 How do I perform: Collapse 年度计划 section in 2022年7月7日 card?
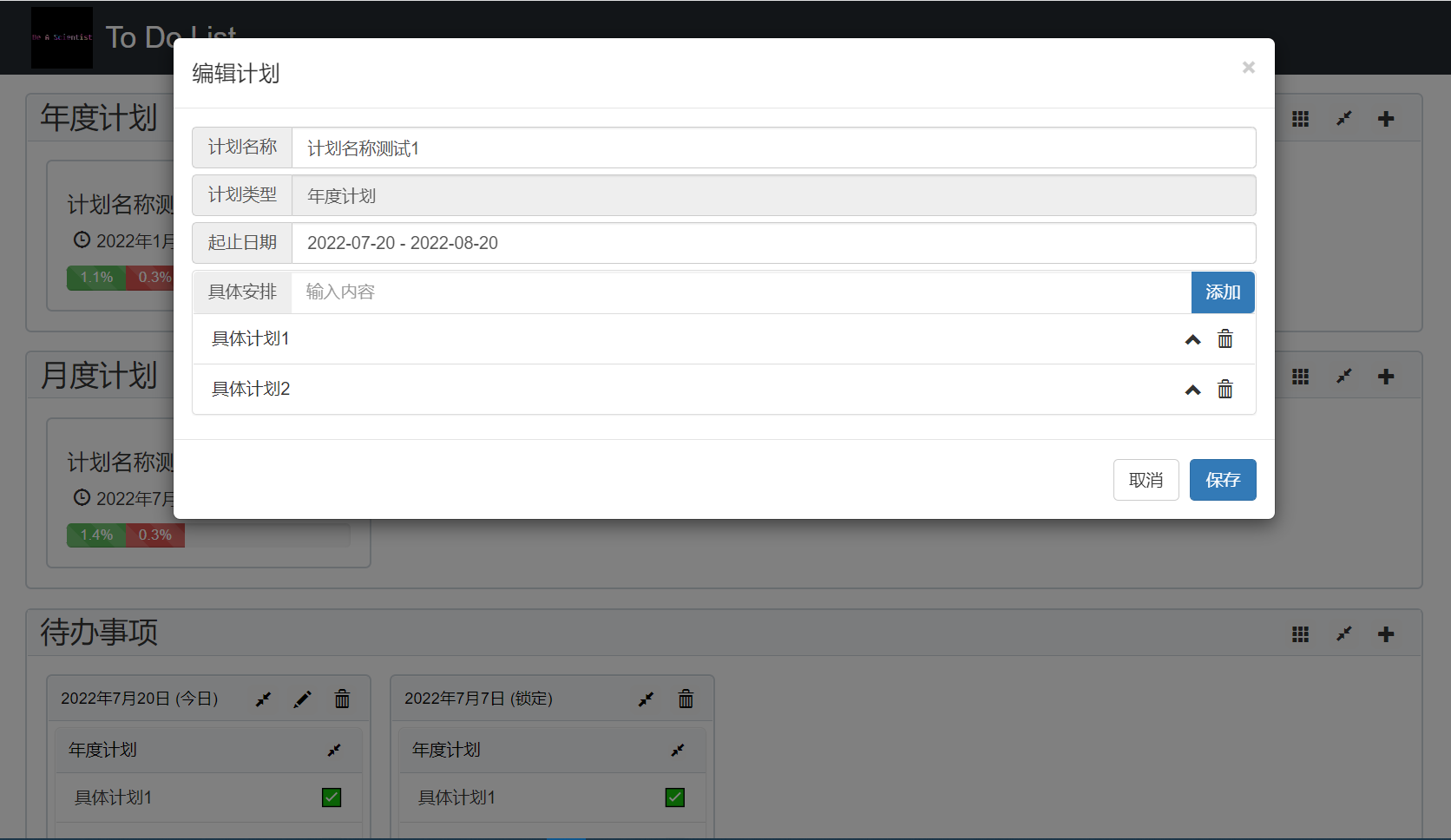tap(678, 750)
